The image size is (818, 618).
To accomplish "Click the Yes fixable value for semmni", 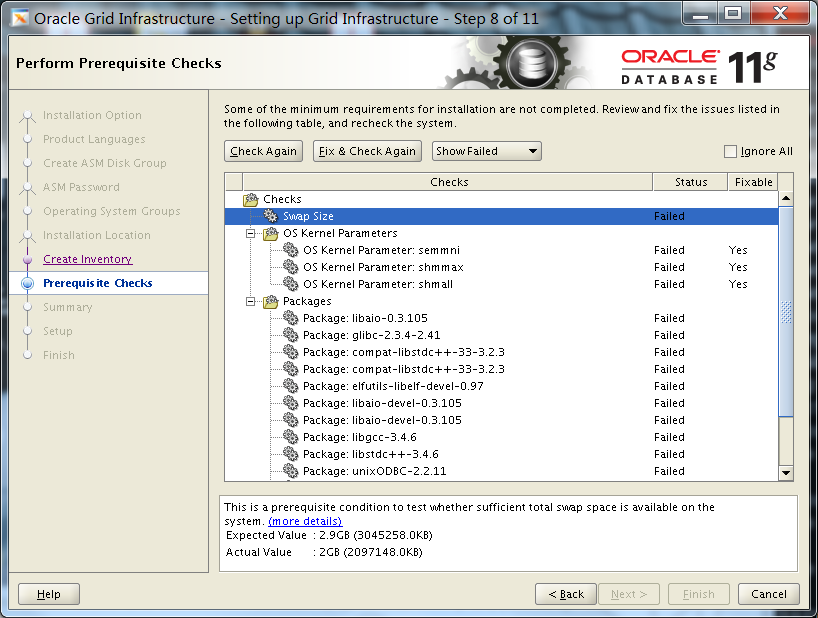I will [738, 250].
